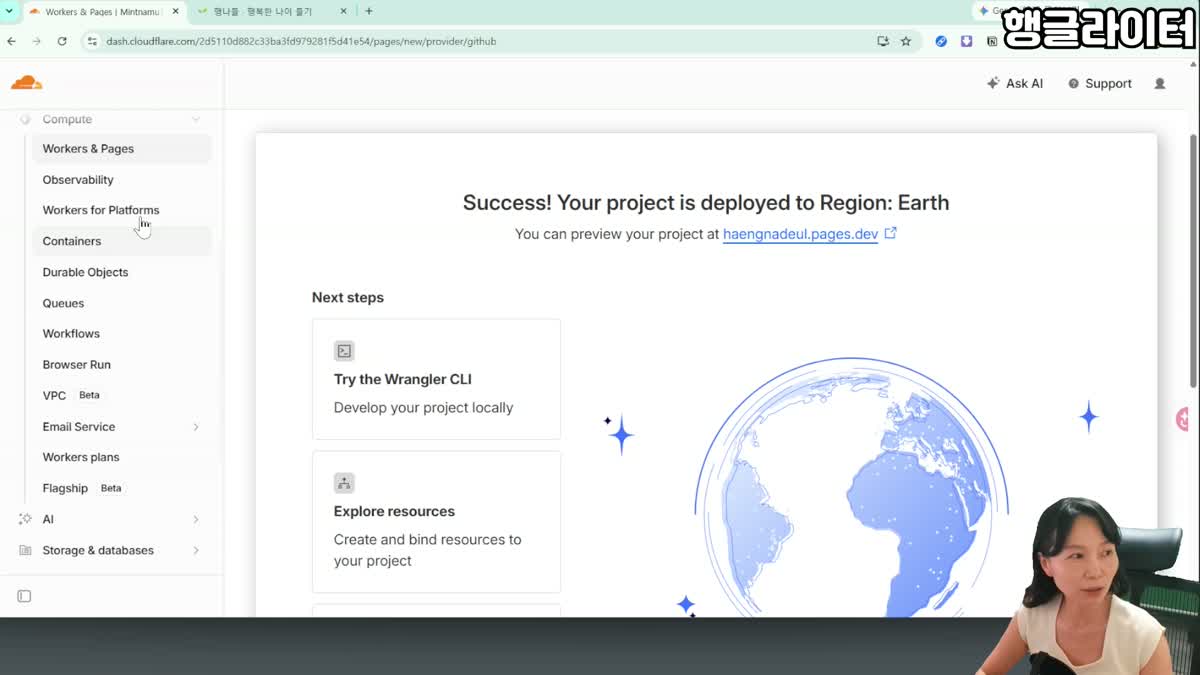Expand the Email Service submenu
Screen dimensions: 1200x675
(196, 427)
